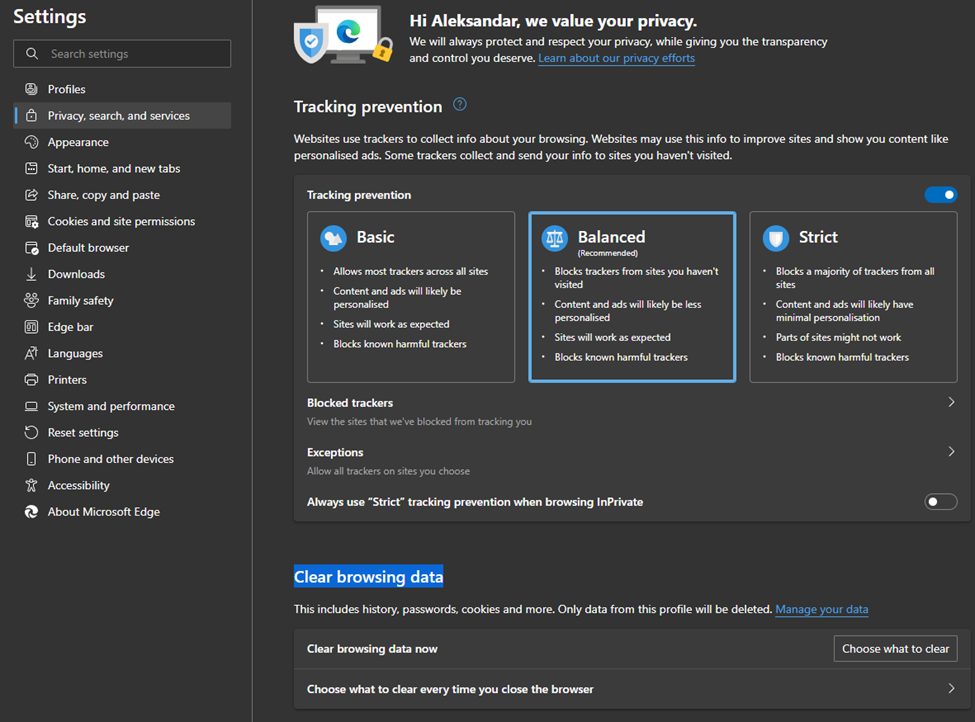
Task: Click the Start, home, and new tabs icon
Action: point(31,169)
